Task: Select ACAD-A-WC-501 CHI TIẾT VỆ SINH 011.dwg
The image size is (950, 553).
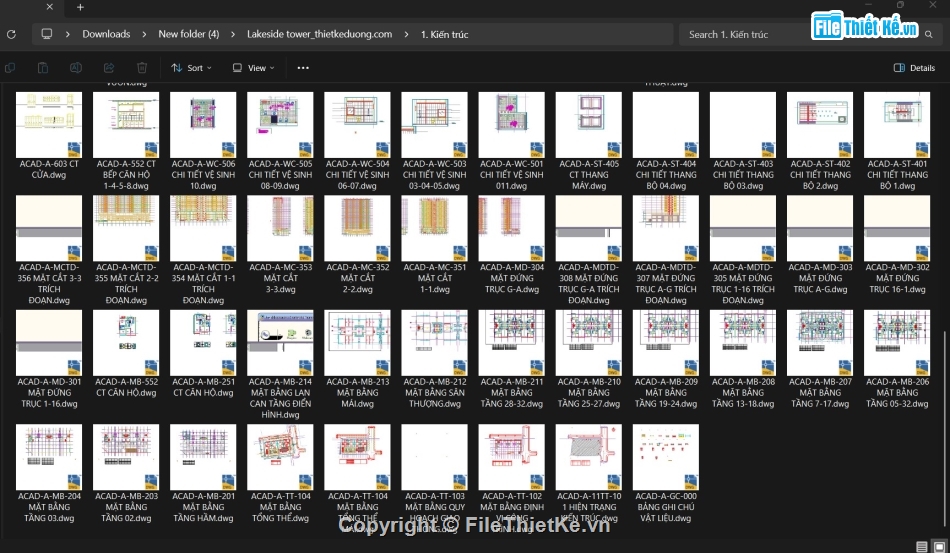Action: [511, 141]
